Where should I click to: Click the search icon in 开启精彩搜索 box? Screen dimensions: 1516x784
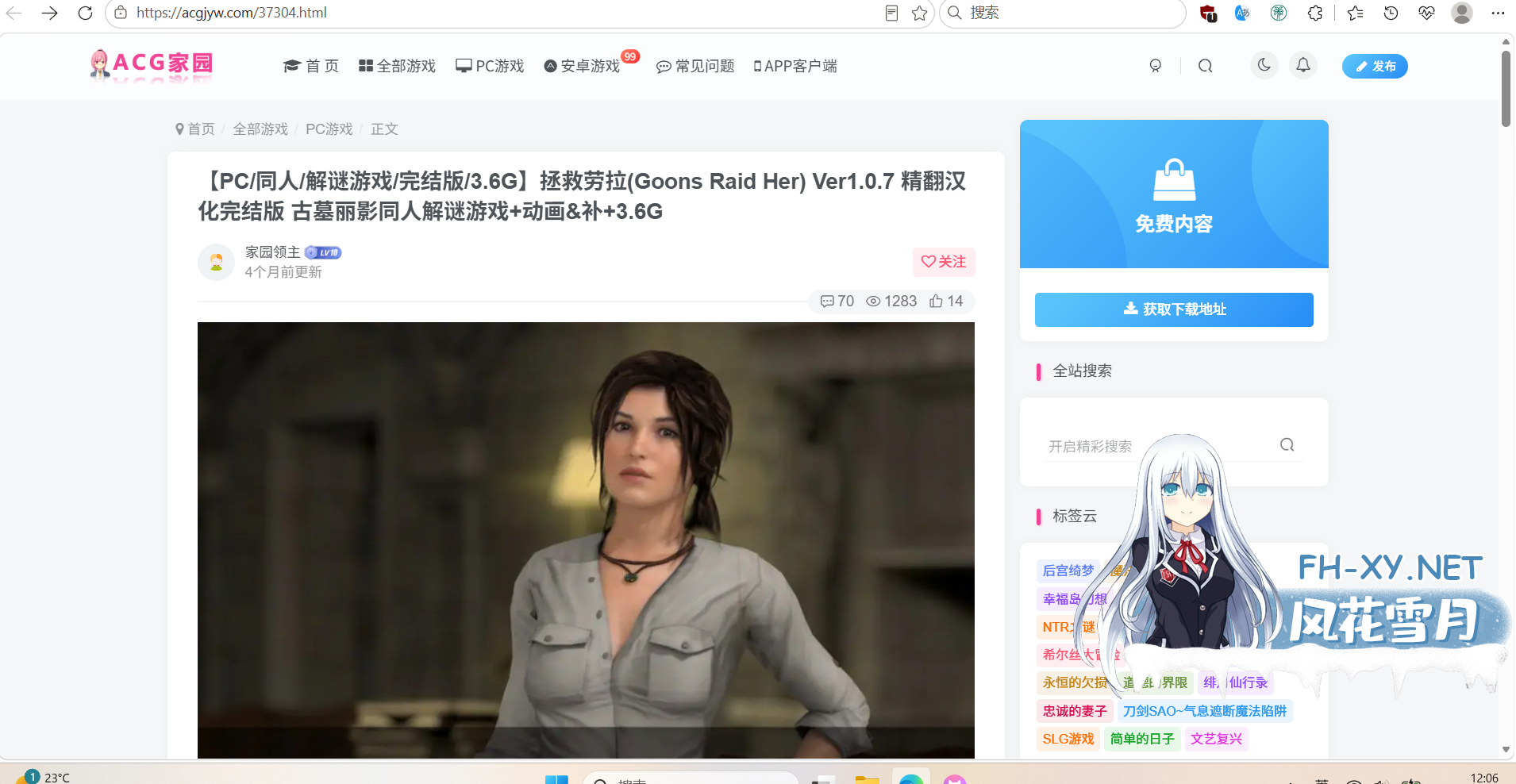pyautogui.click(x=1287, y=445)
